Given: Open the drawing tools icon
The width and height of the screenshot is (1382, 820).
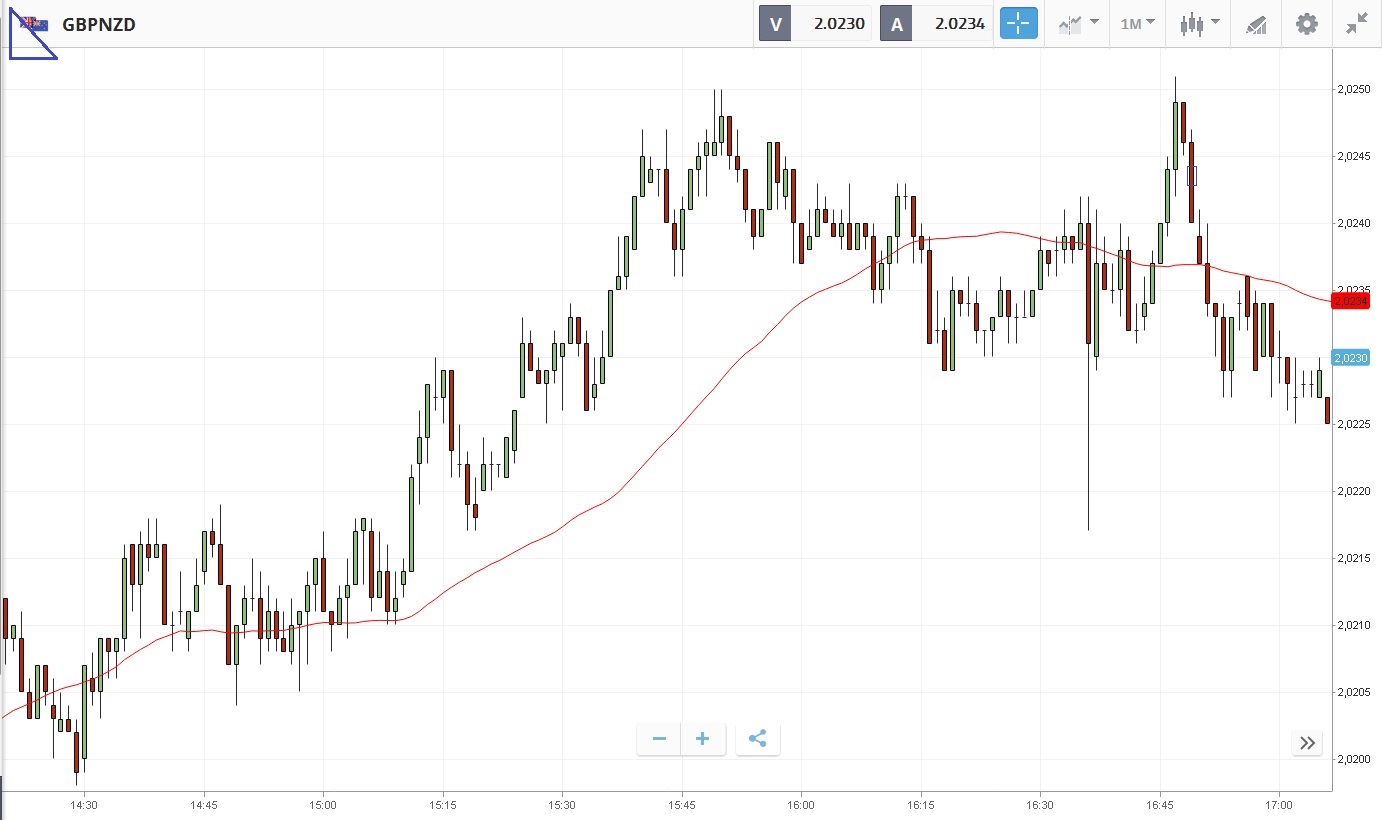Looking at the screenshot, I should click(1256, 24).
